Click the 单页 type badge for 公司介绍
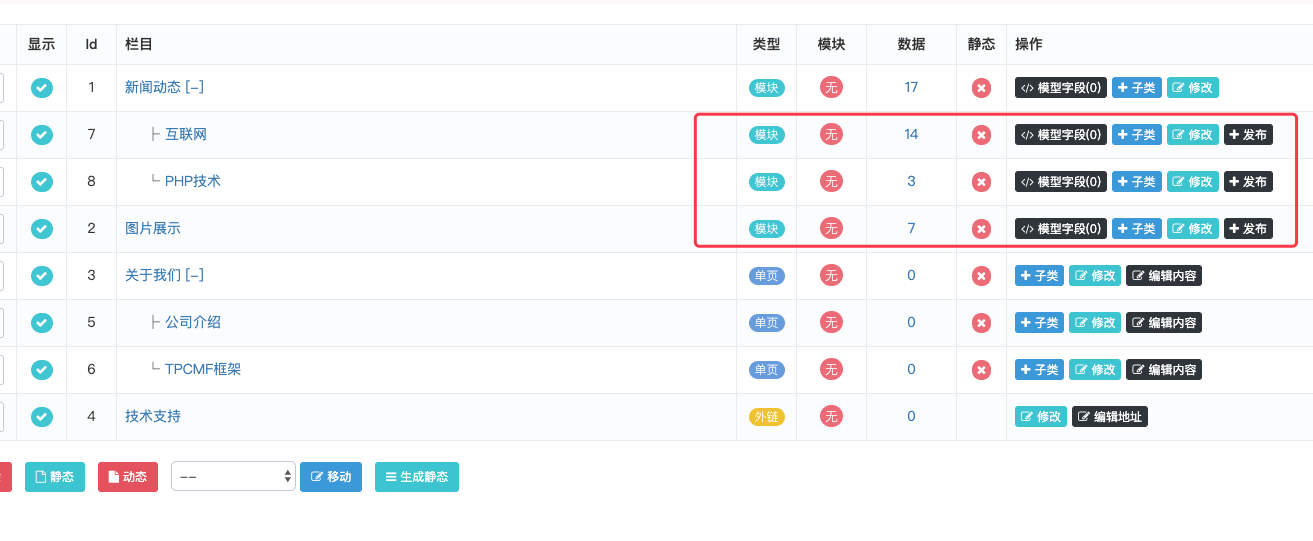Screen dimensions: 1313x541 point(766,323)
